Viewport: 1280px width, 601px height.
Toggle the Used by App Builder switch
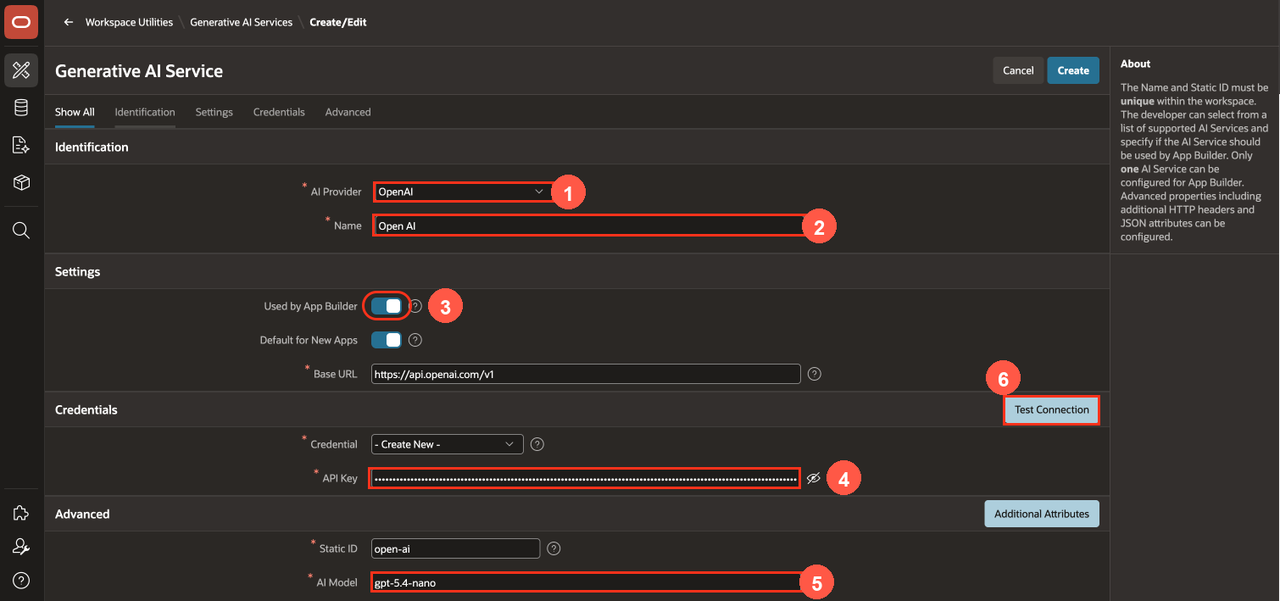click(387, 306)
